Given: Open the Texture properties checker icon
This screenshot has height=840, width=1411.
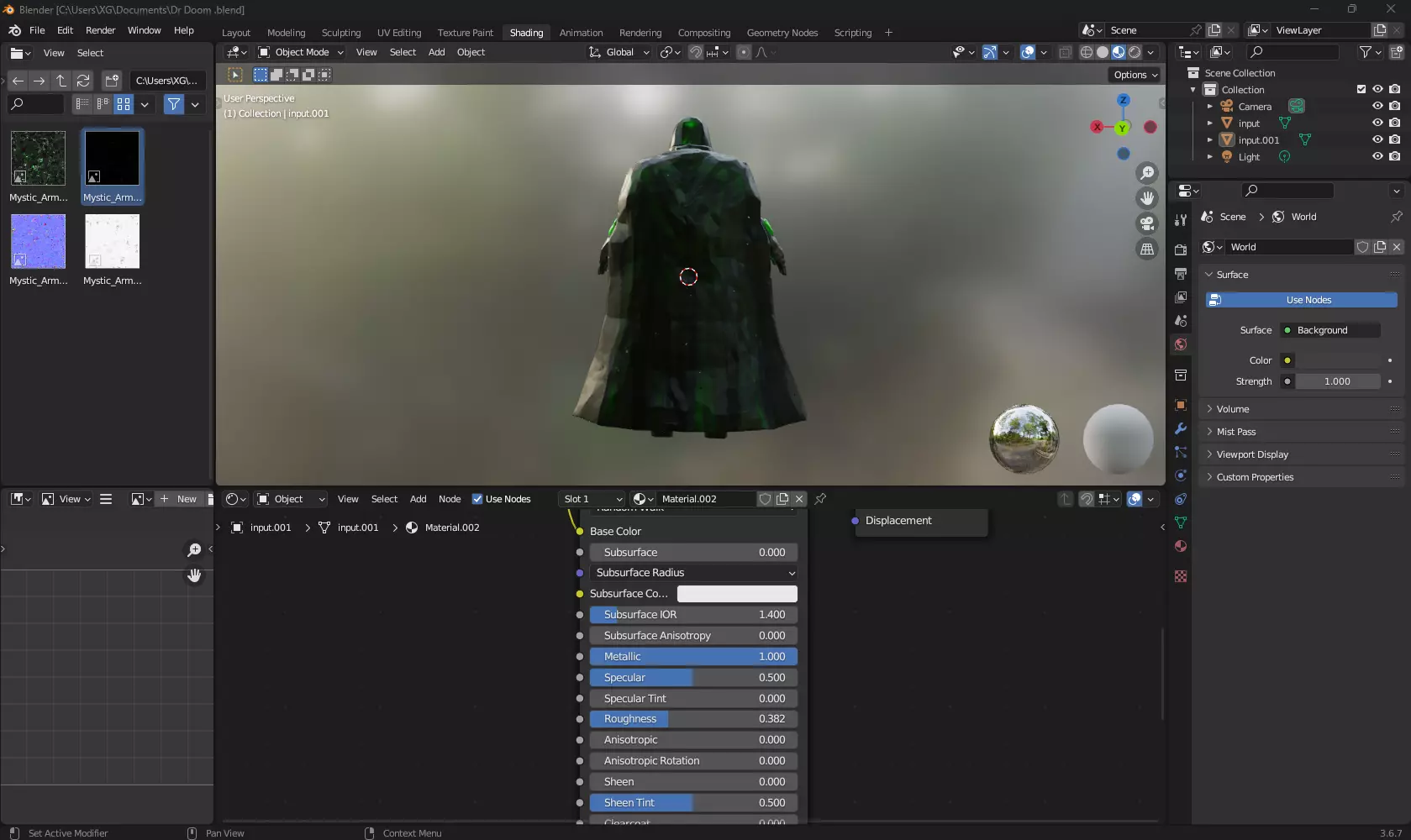Looking at the screenshot, I should coord(1181,576).
